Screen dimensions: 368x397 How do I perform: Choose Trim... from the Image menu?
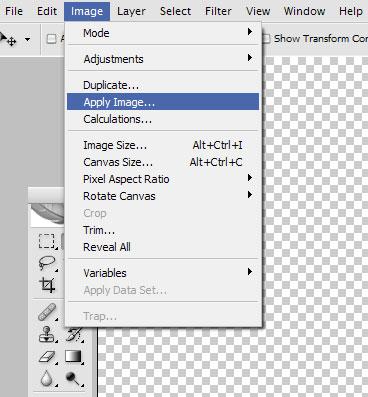tap(163, 230)
